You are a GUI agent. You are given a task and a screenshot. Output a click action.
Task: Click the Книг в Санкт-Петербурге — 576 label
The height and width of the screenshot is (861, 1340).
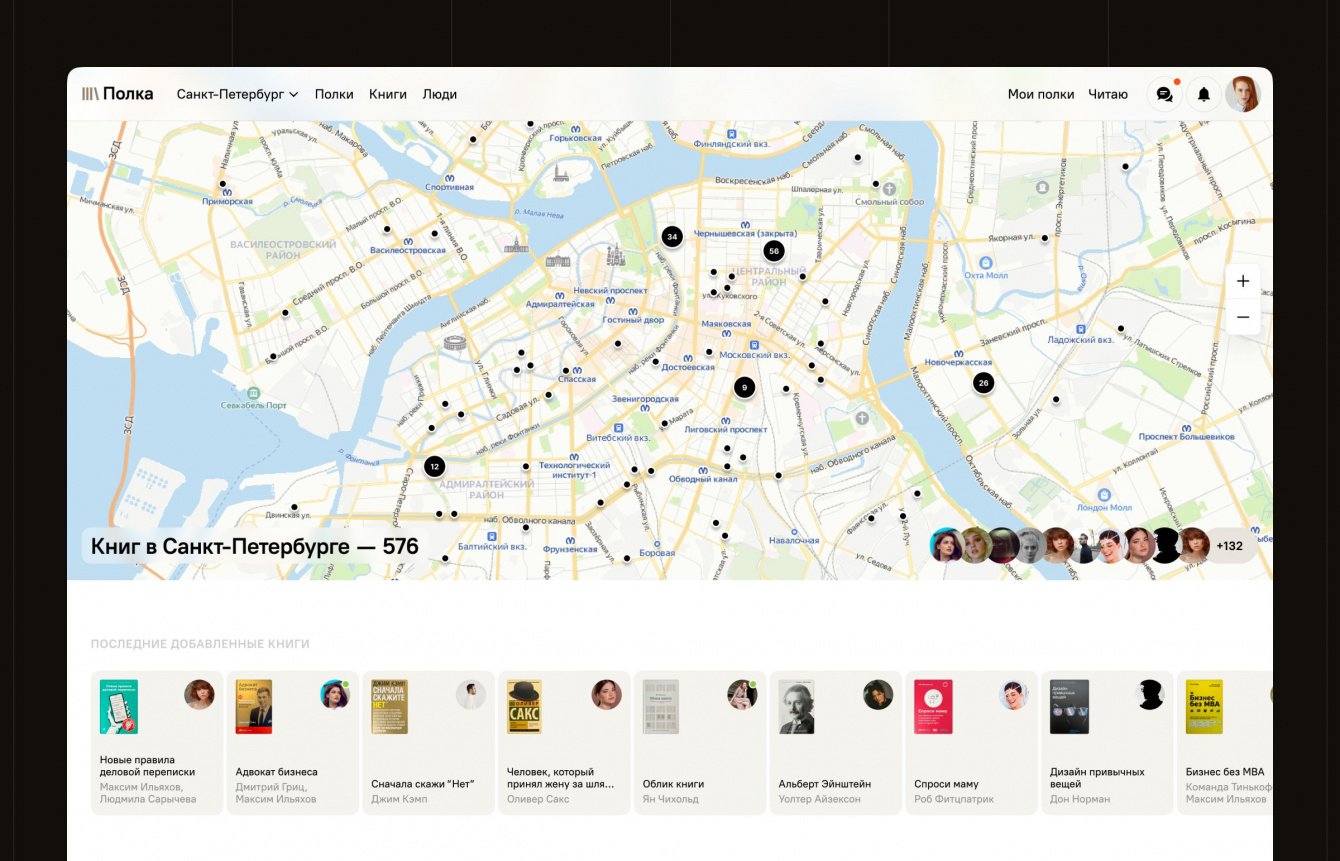coord(254,547)
